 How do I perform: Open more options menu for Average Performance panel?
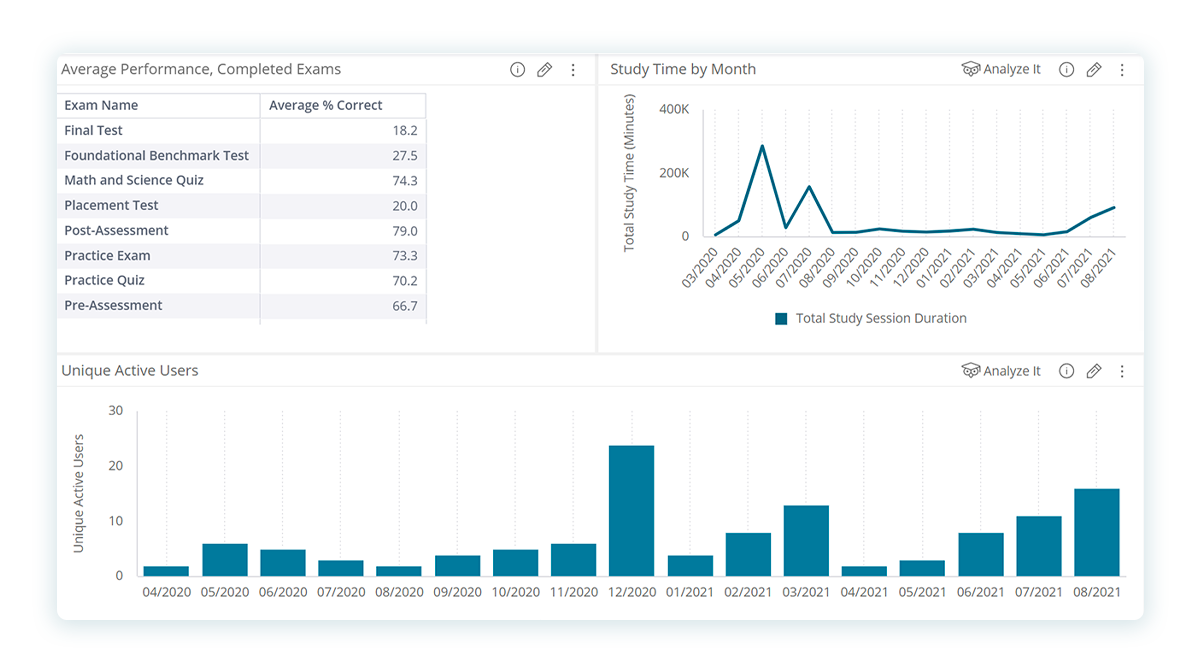coord(573,70)
